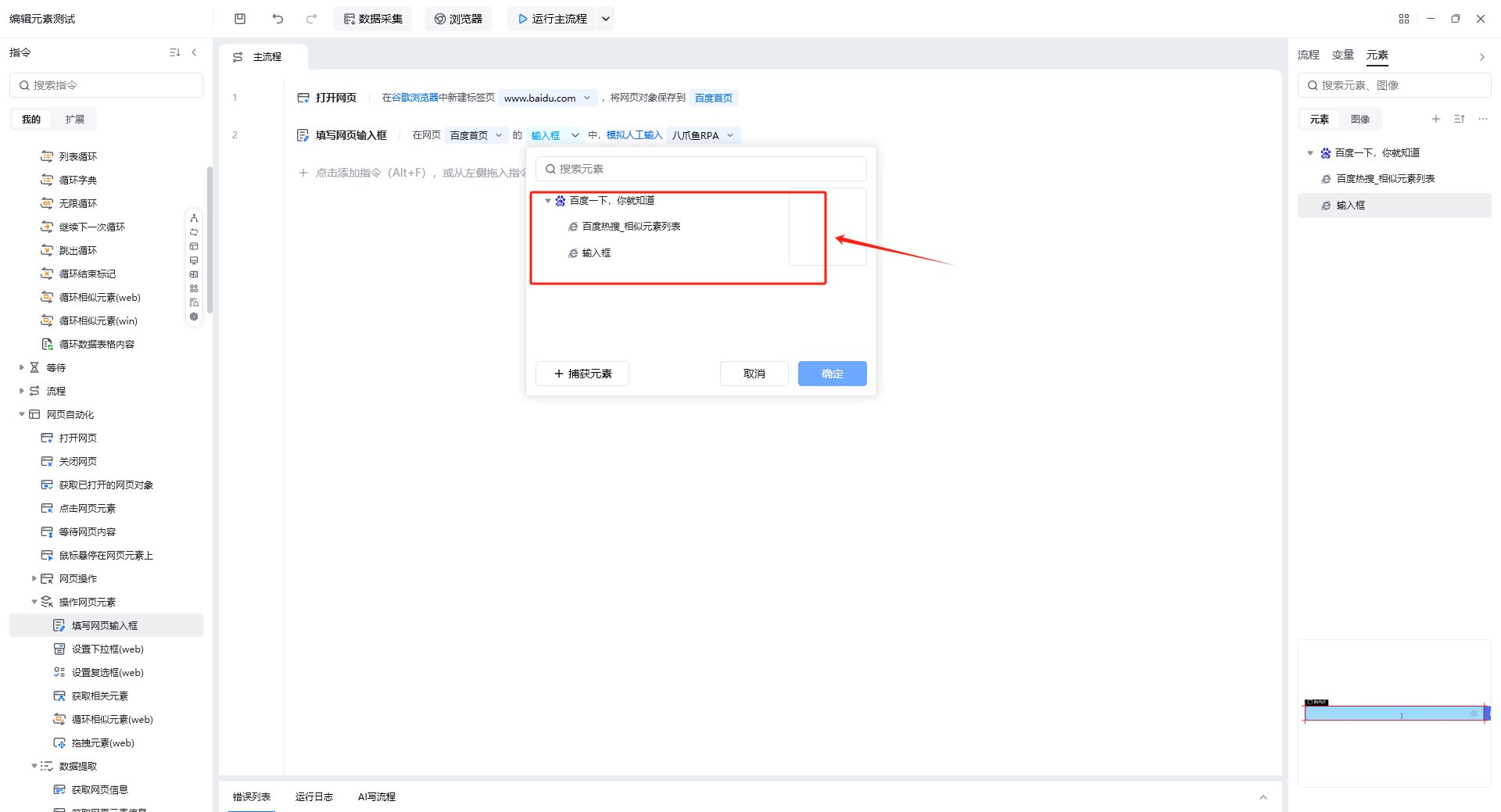Click the 谷歌浏览器 browser link in step 1
This screenshot has width=1501, height=812.
coord(415,98)
